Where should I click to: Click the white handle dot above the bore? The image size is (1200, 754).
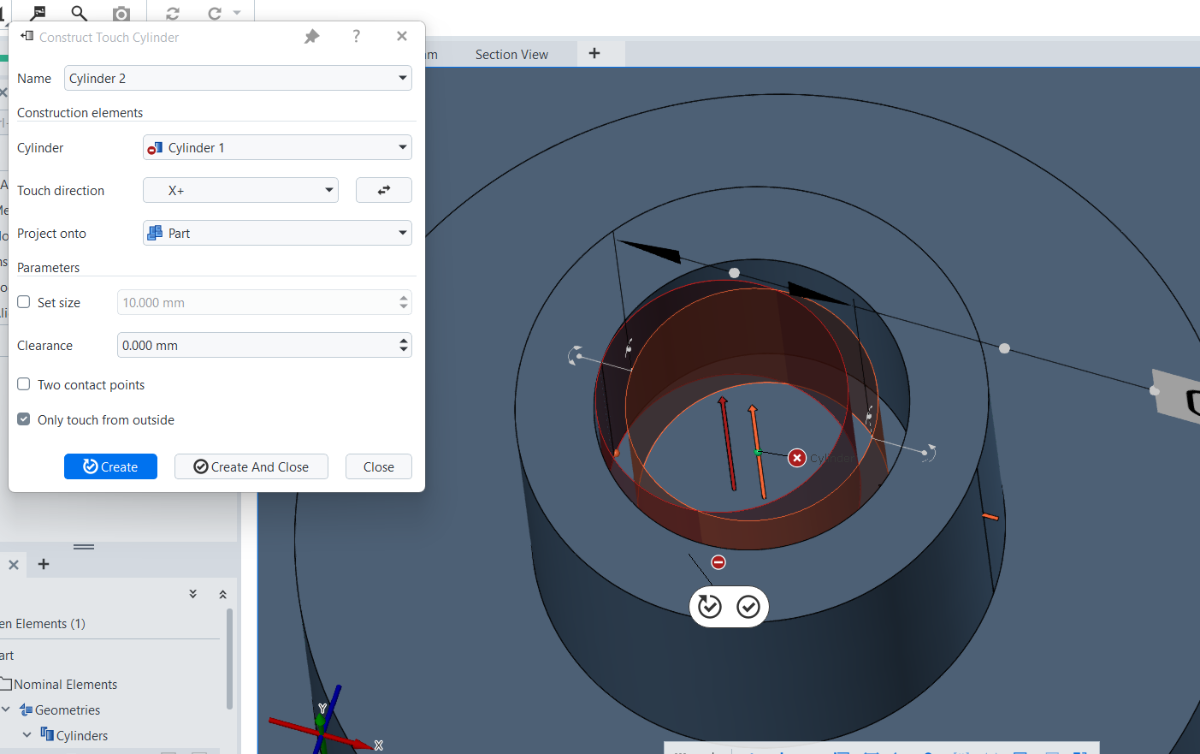coord(734,273)
